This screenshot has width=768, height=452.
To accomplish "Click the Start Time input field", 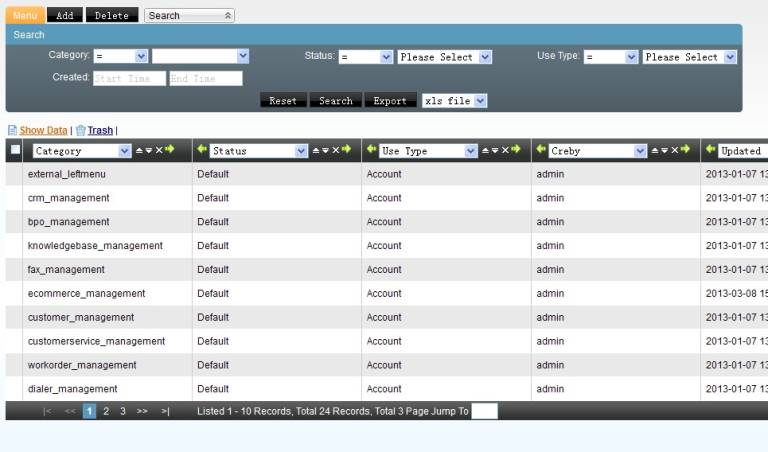I will click(x=129, y=78).
